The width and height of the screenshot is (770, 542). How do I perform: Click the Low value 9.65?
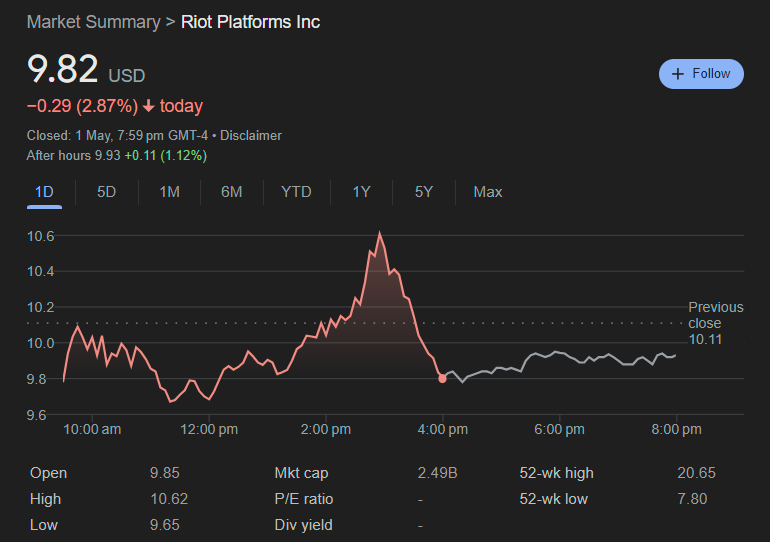165,525
